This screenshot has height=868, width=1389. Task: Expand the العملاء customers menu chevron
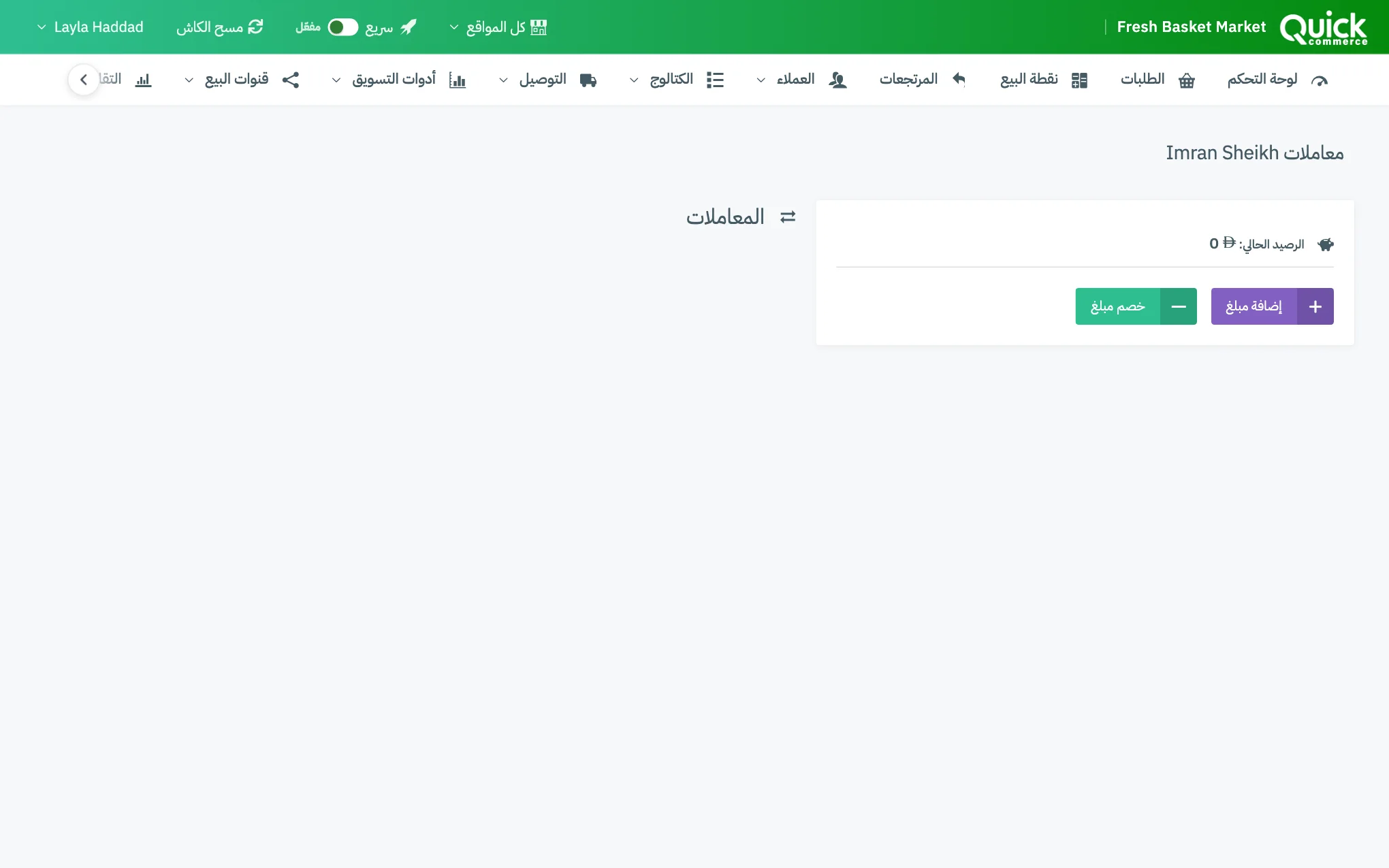pos(761,80)
